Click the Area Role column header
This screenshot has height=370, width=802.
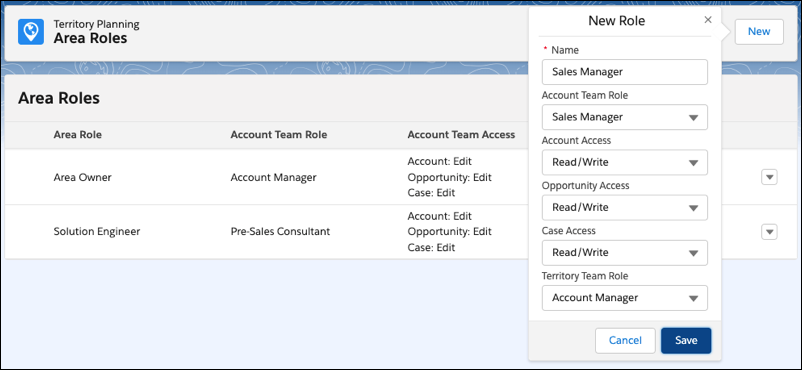point(77,135)
